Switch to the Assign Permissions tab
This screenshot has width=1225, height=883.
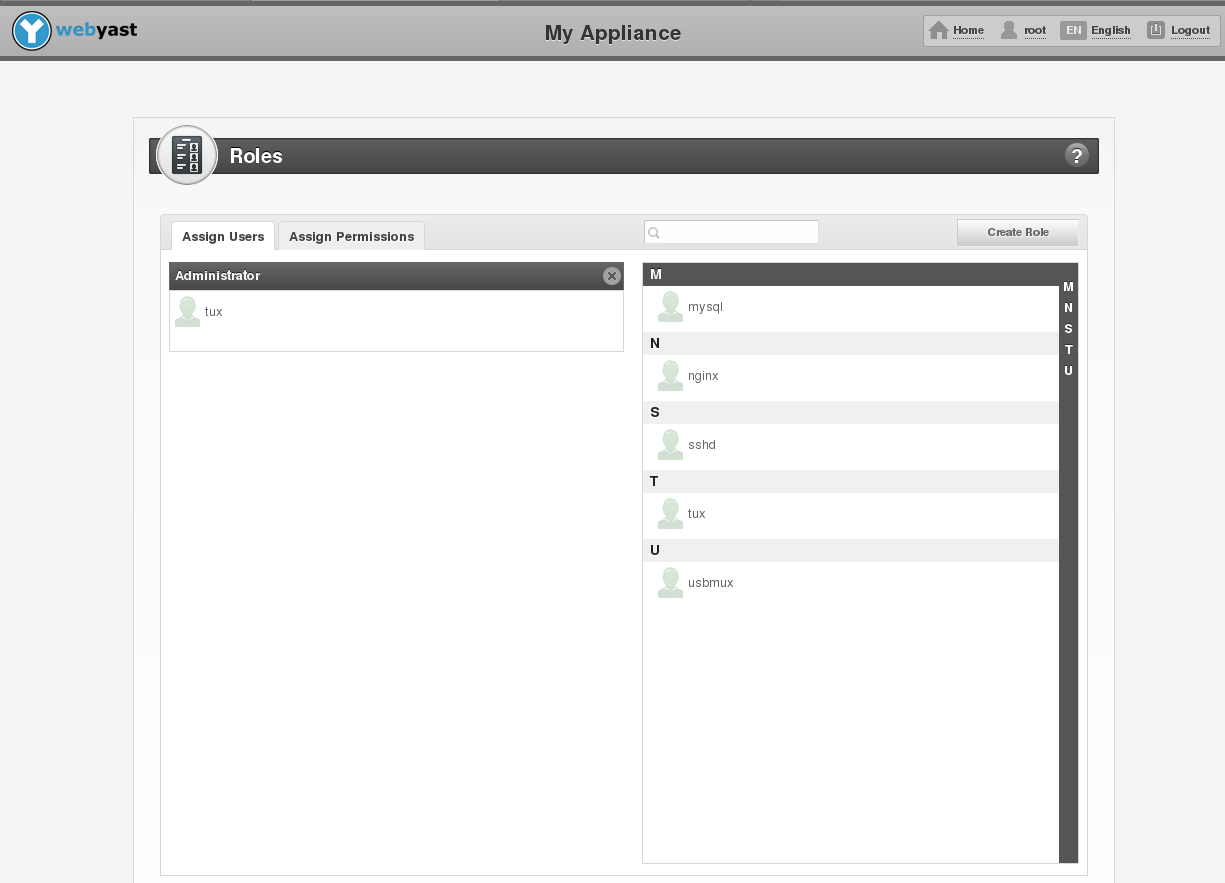pos(351,237)
